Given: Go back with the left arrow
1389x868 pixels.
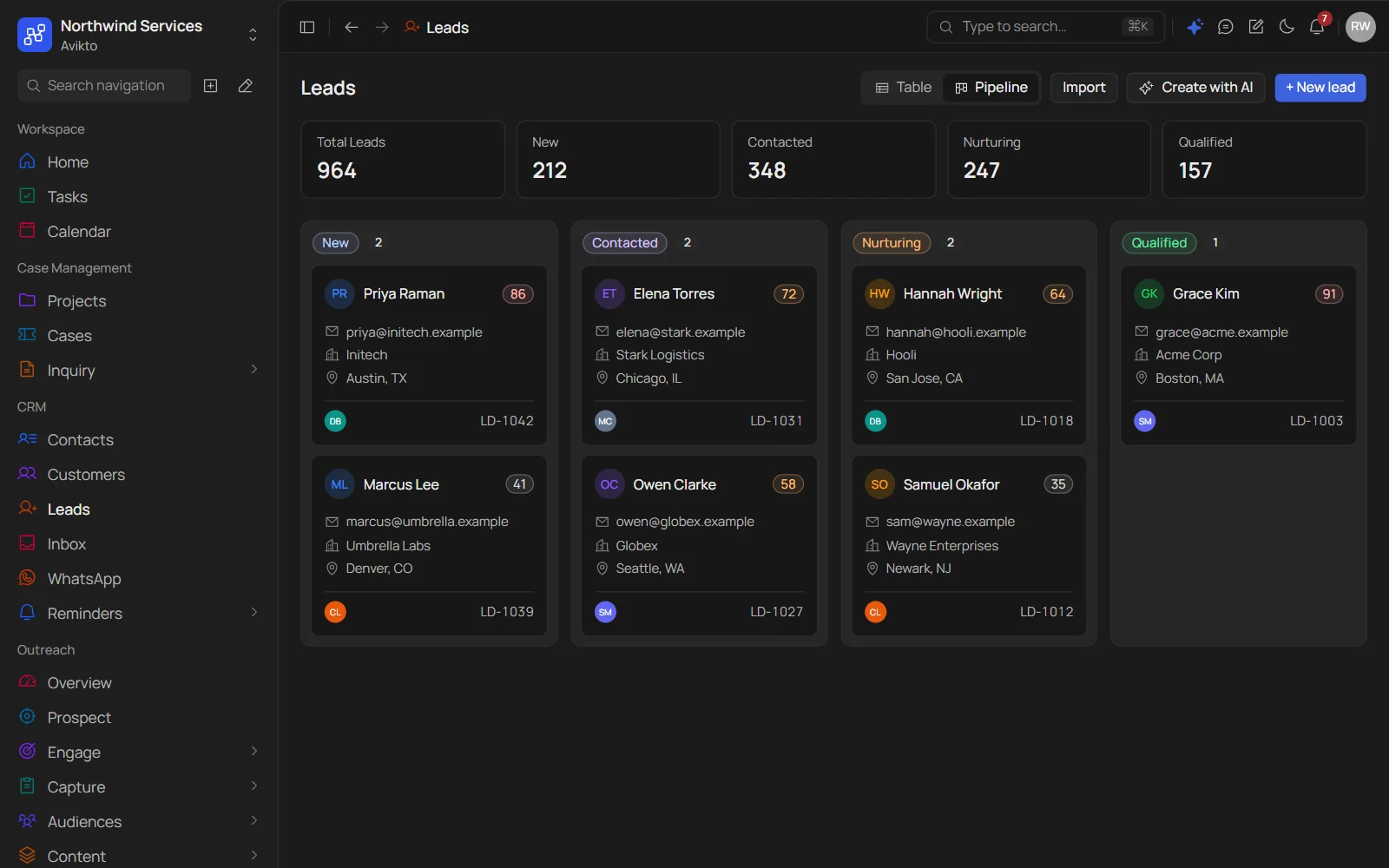Looking at the screenshot, I should click(x=352, y=27).
